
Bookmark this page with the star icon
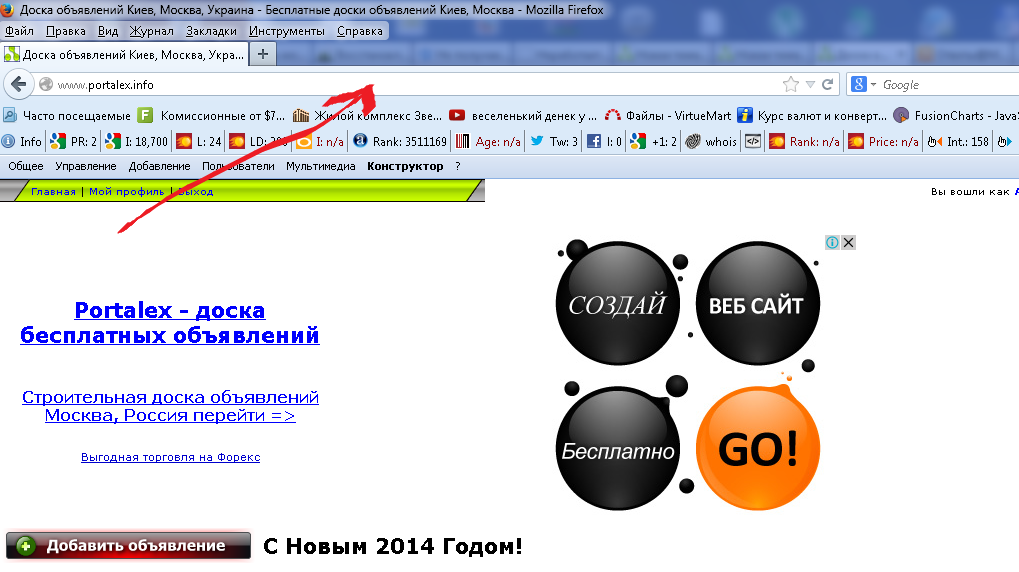791,84
